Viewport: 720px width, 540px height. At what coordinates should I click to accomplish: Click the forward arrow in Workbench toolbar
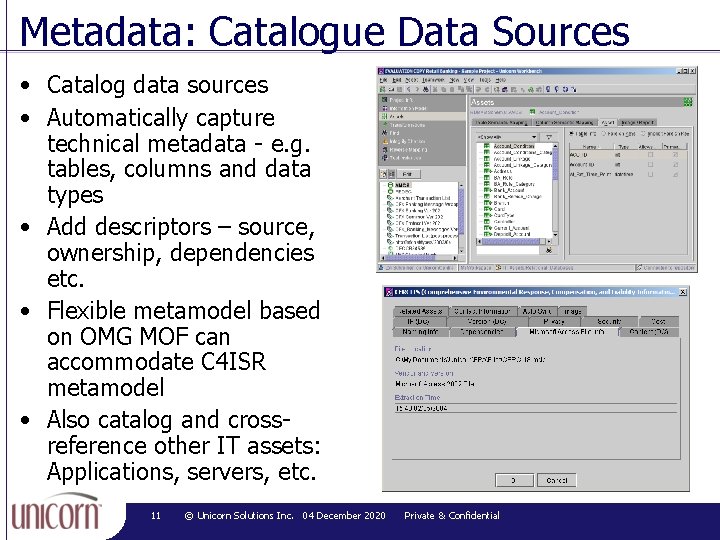pyautogui.click(x=417, y=90)
